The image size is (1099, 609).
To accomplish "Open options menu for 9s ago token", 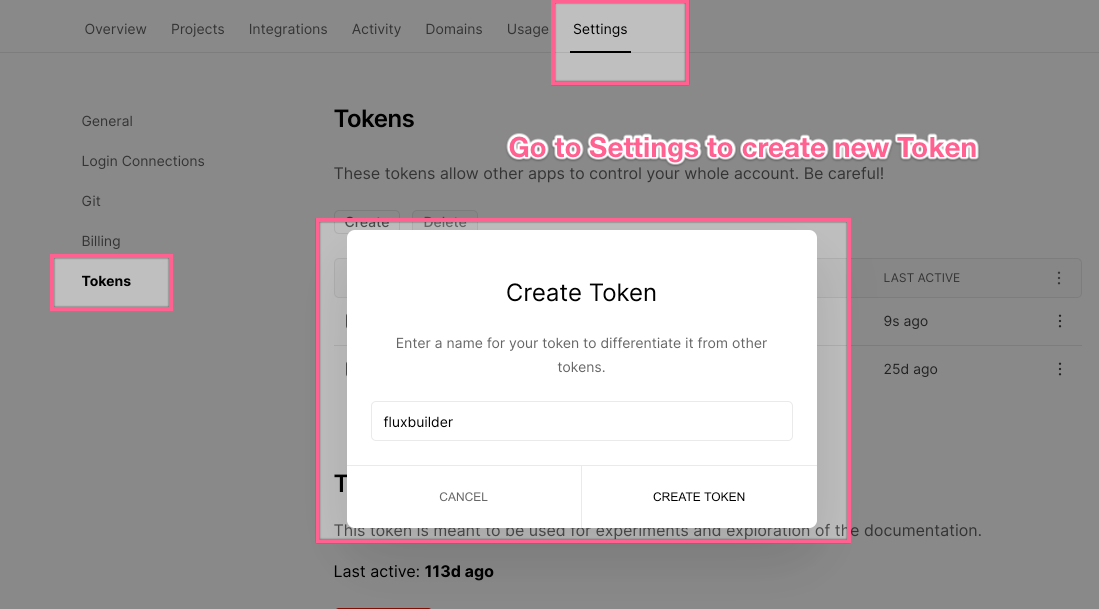I will pyautogui.click(x=1059, y=321).
